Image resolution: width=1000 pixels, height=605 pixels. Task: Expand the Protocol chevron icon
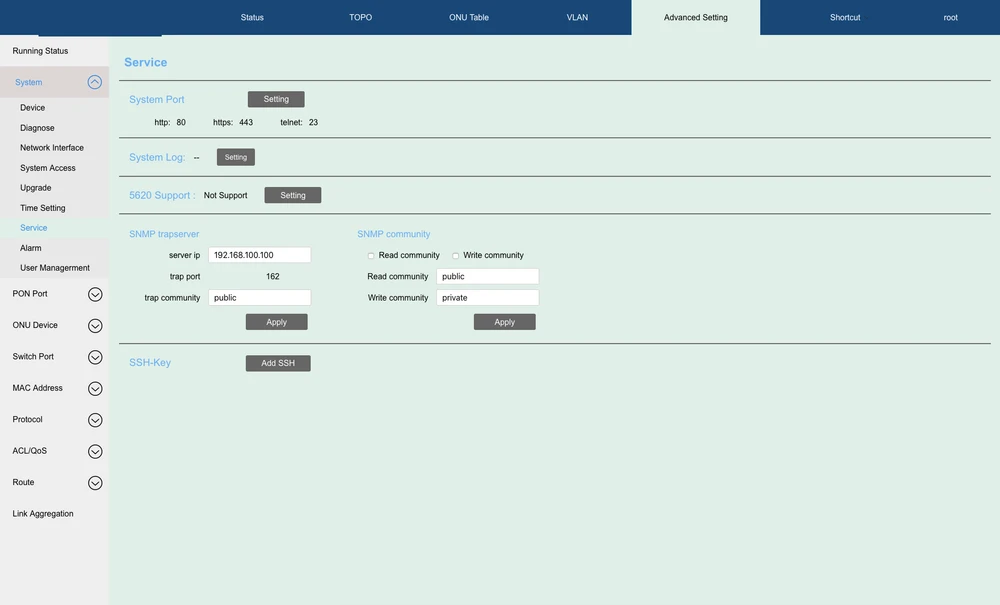[95, 420]
